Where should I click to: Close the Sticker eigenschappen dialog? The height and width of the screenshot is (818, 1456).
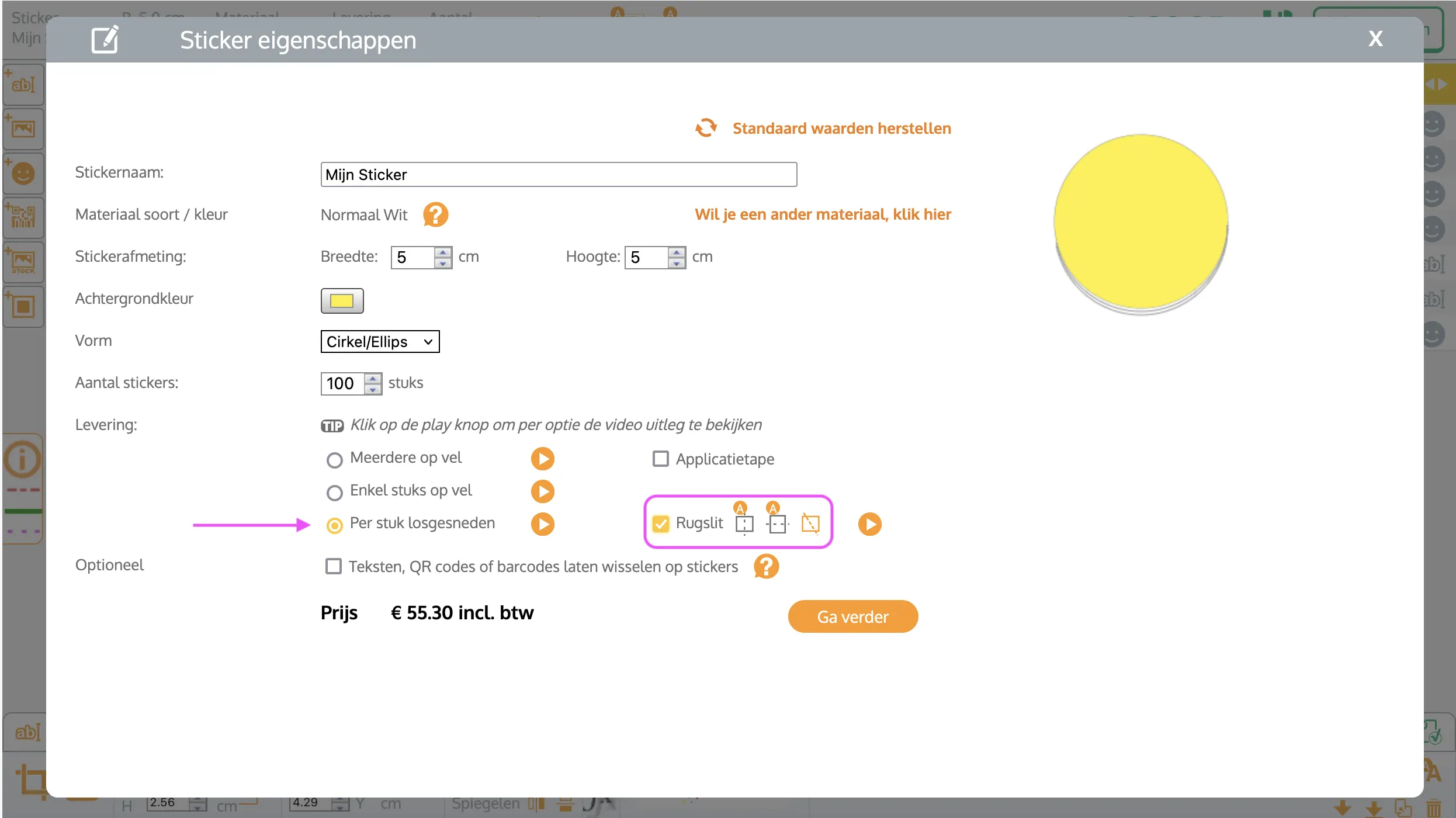coord(1375,39)
